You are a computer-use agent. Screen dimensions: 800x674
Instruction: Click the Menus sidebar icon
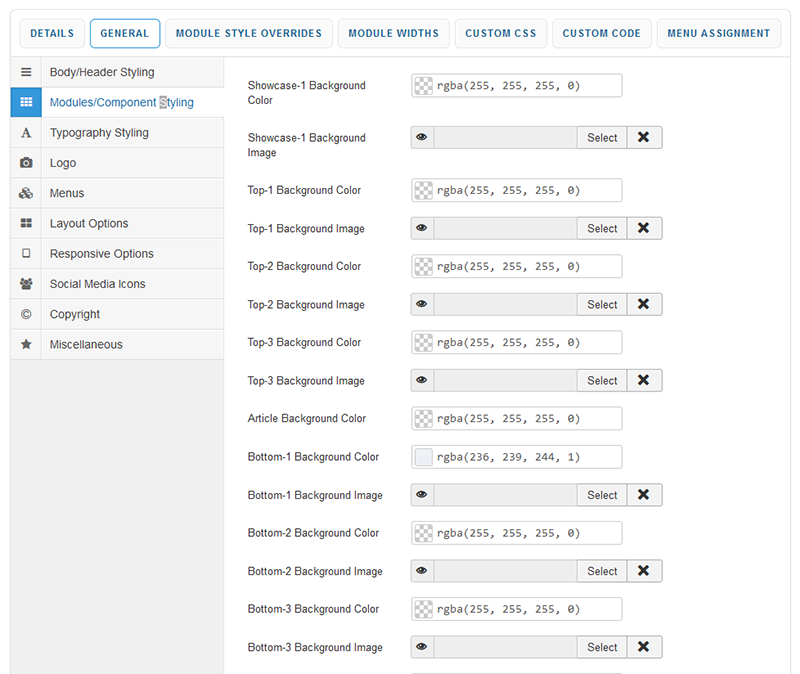pyautogui.click(x=26, y=193)
